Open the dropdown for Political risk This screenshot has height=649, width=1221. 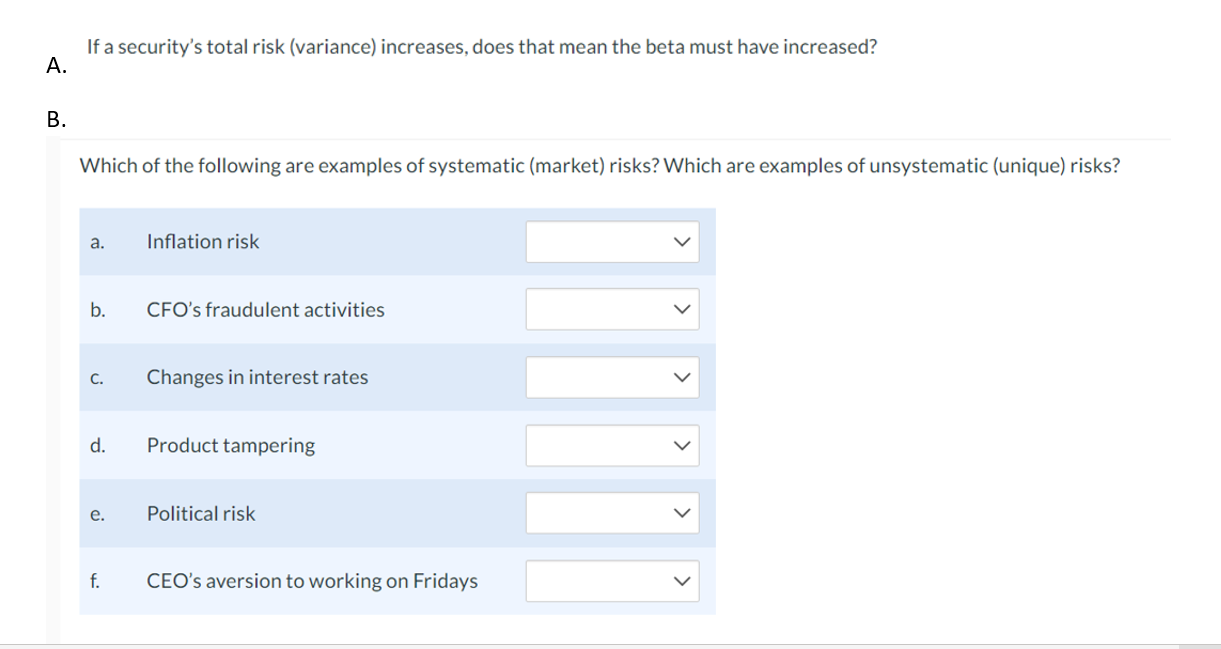click(611, 513)
